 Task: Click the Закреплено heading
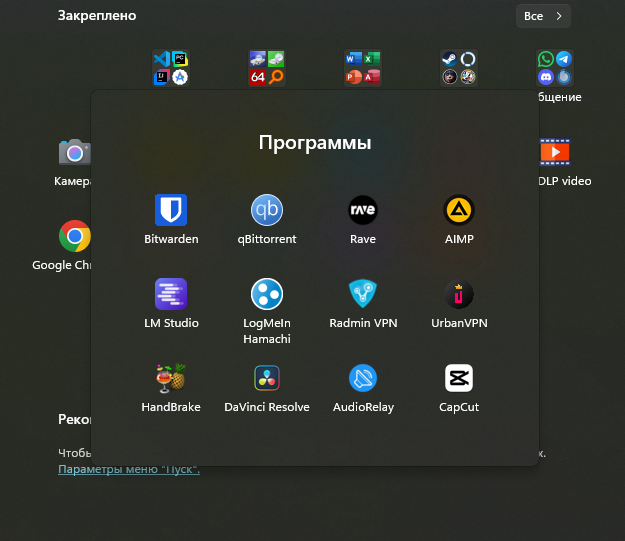click(97, 16)
